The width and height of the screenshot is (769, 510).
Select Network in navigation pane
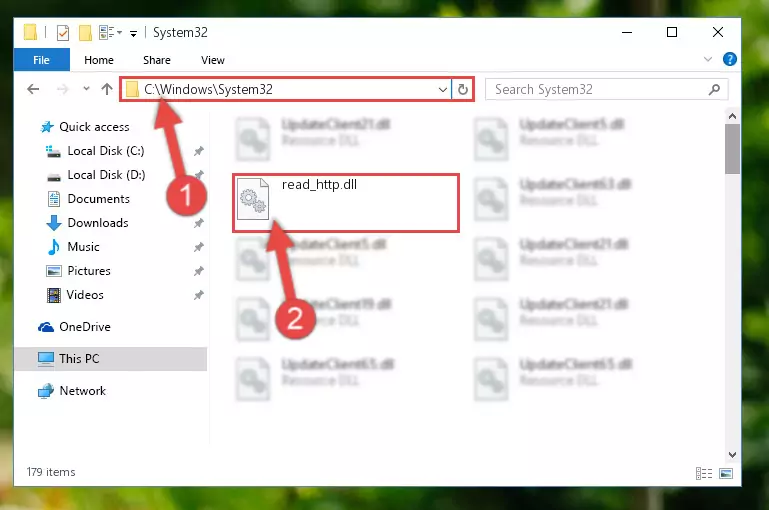pyautogui.click(x=82, y=391)
